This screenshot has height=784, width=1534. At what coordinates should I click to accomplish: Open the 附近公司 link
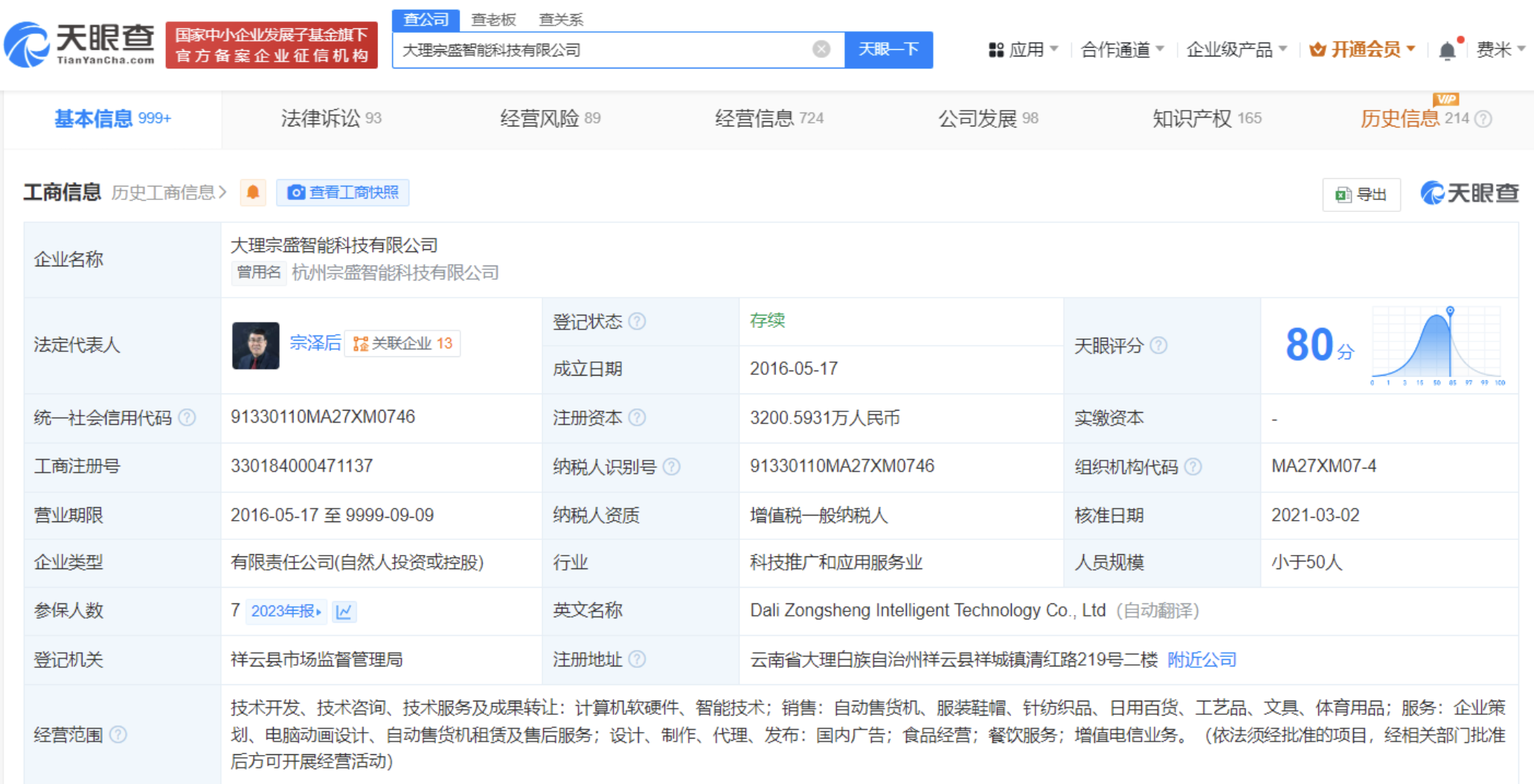pos(1201,660)
